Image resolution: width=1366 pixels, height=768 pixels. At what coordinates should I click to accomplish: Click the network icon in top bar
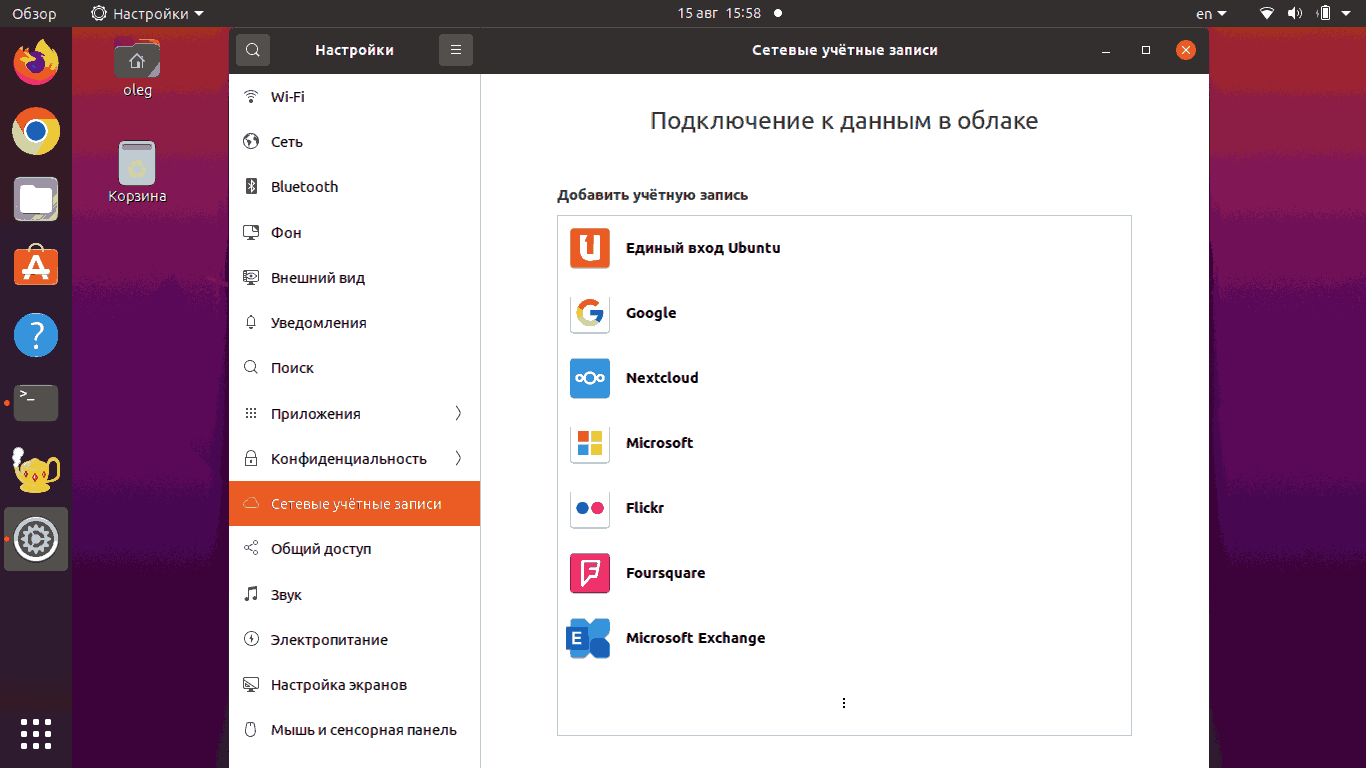coord(1267,14)
